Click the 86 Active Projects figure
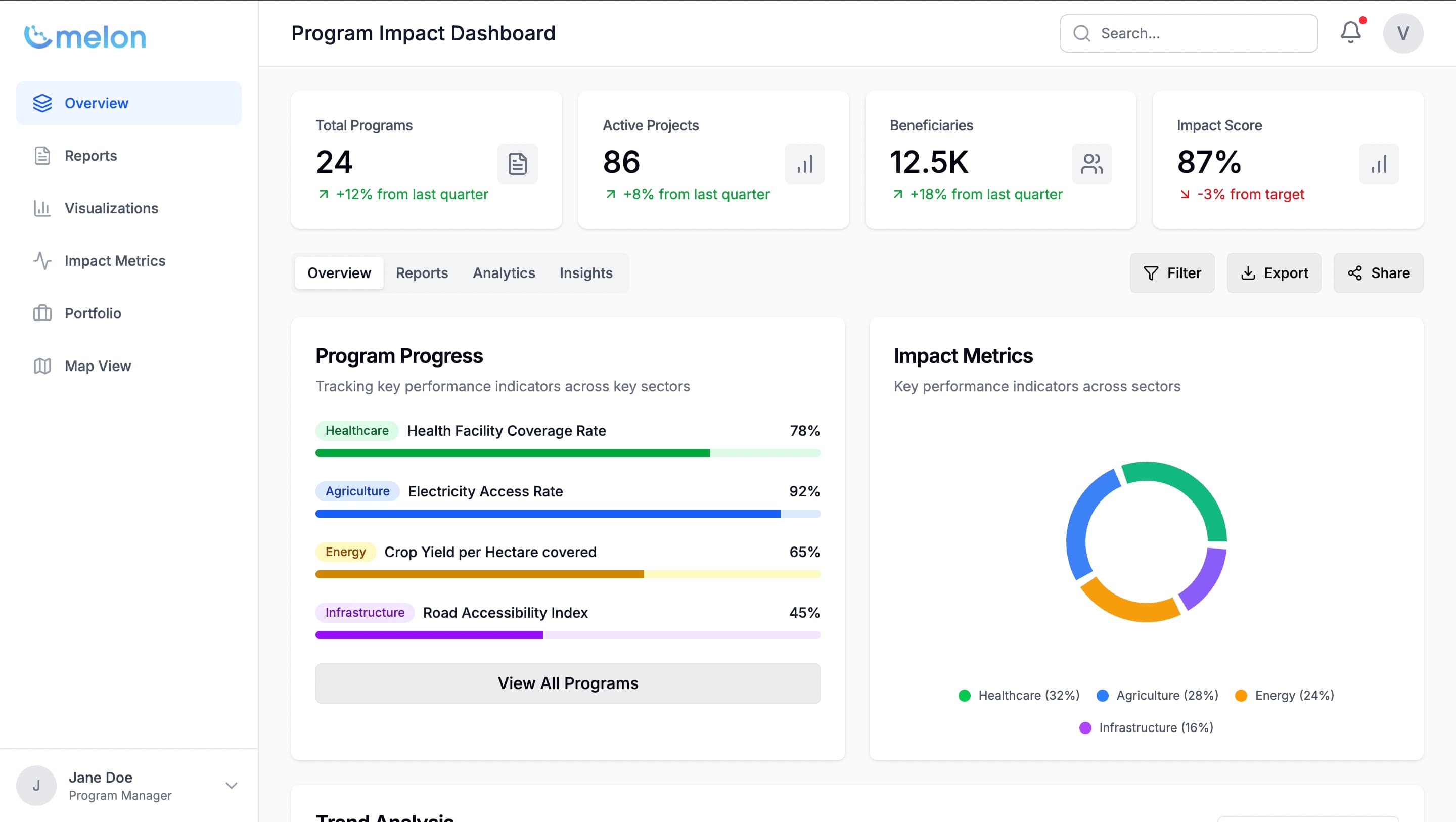The width and height of the screenshot is (1456, 822). (x=621, y=162)
